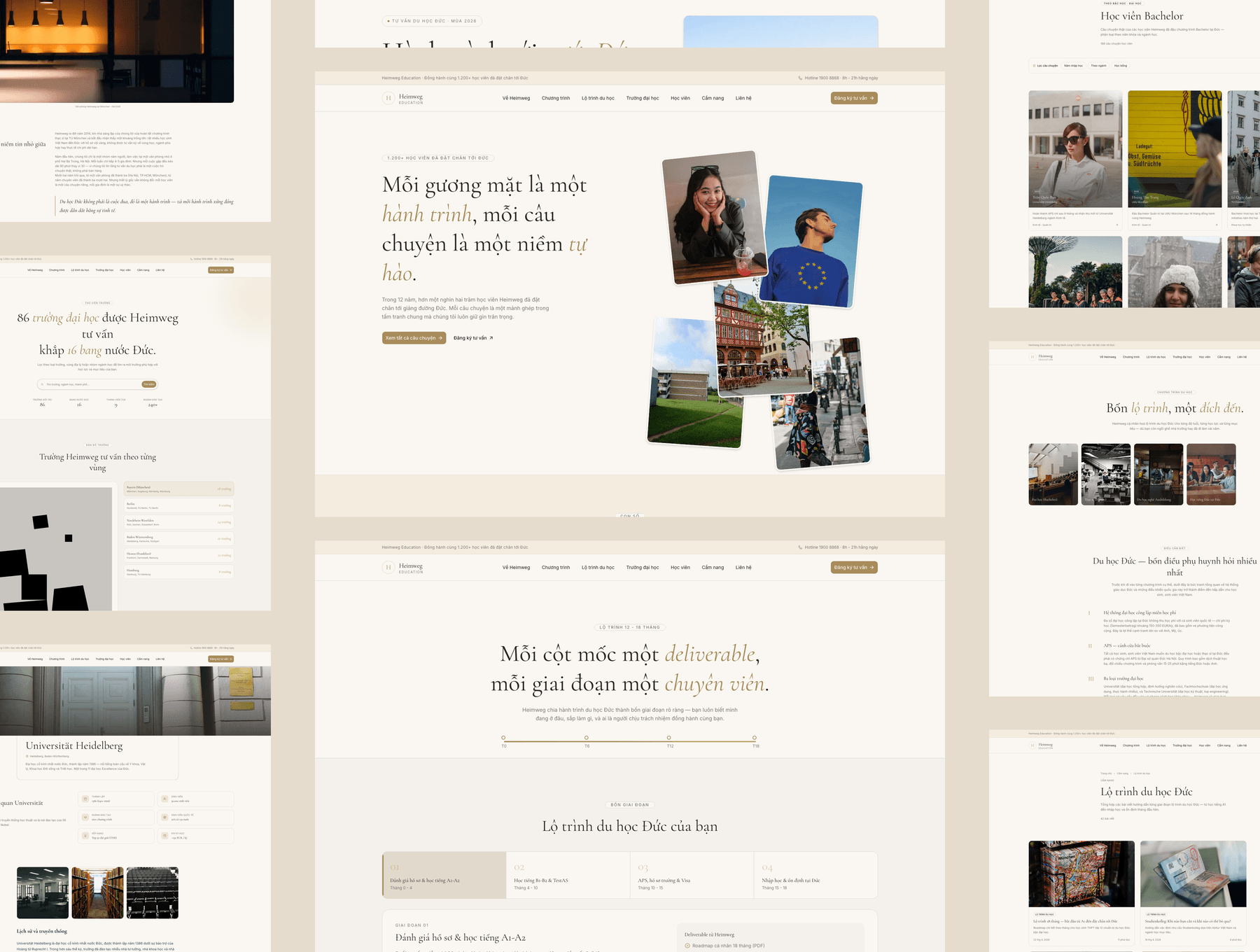
Task: Click 'Đăng ký tư vấn' in the roadmap page header
Action: tap(854, 568)
